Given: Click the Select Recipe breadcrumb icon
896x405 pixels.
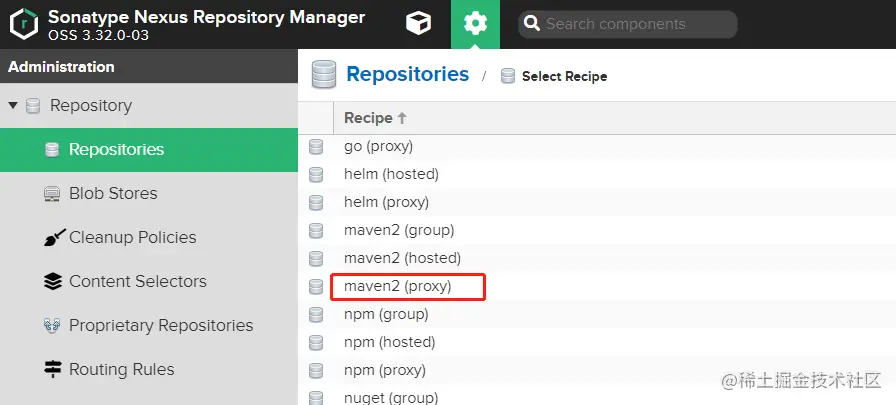Looking at the screenshot, I should coord(507,76).
